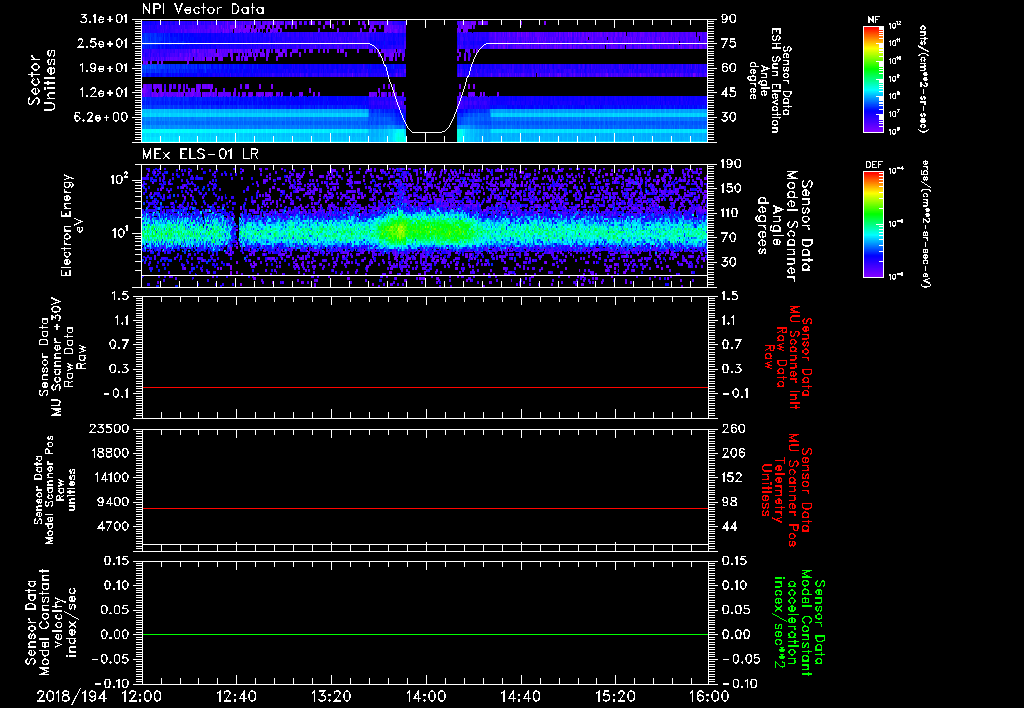Click the green zero line in velocity panel

425,634
